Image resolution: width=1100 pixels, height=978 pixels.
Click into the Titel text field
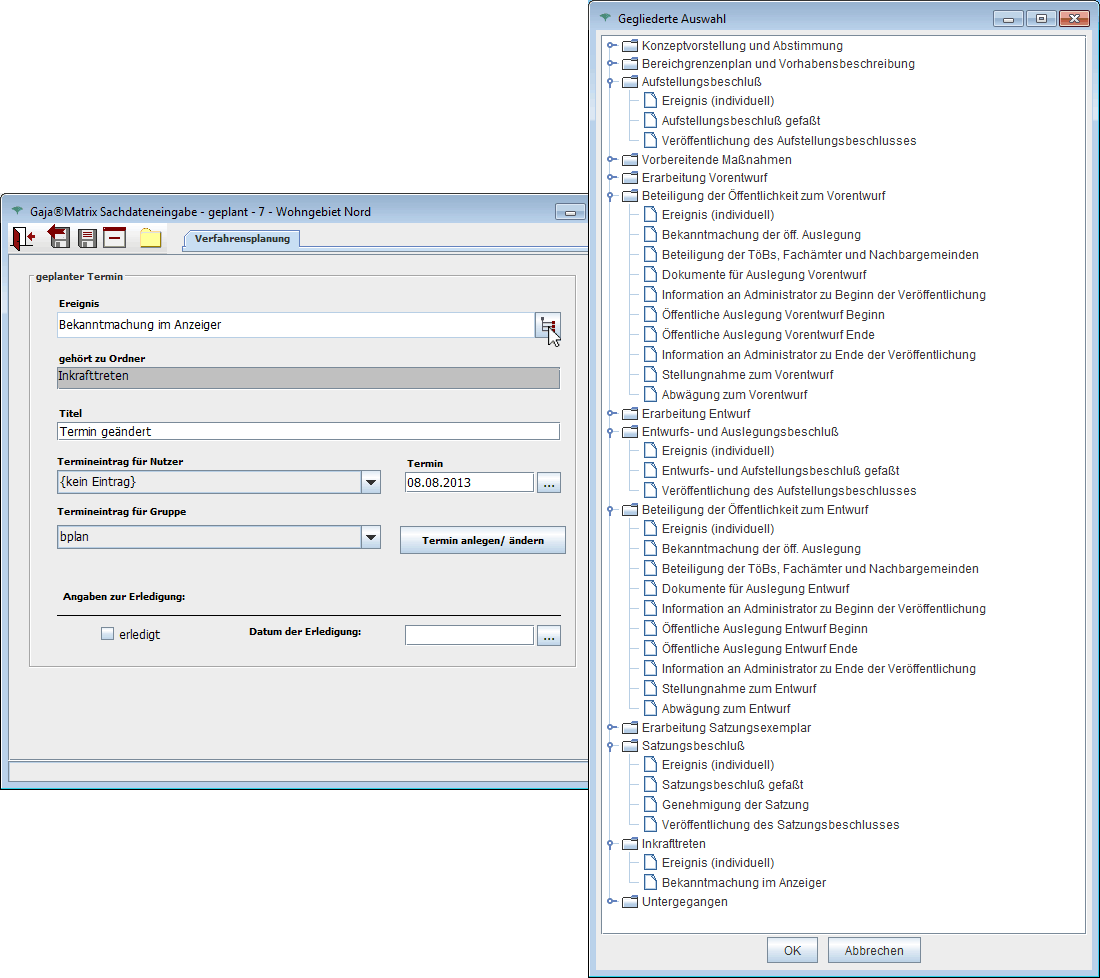308,431
